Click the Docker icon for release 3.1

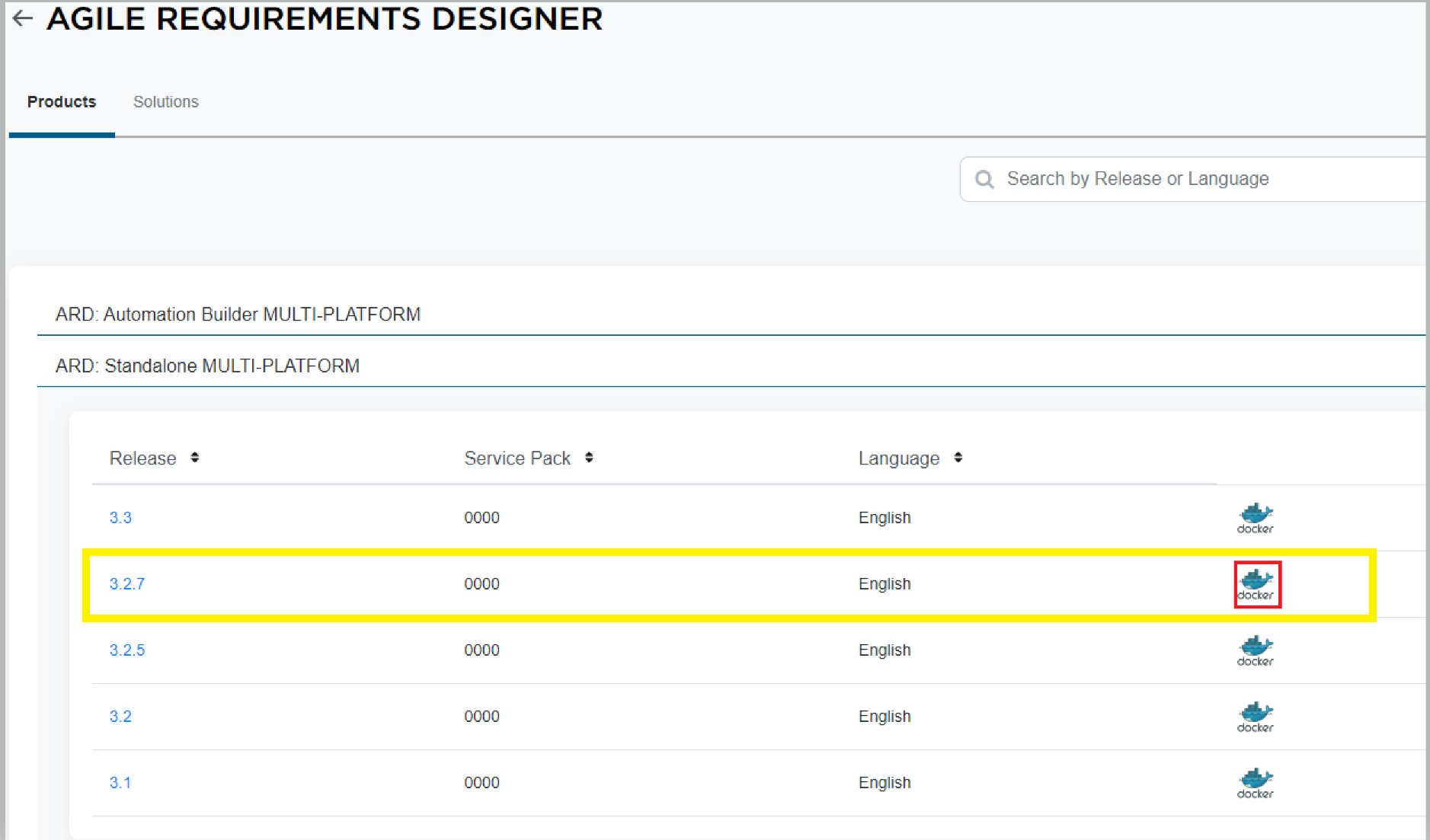click(1255, 783)
